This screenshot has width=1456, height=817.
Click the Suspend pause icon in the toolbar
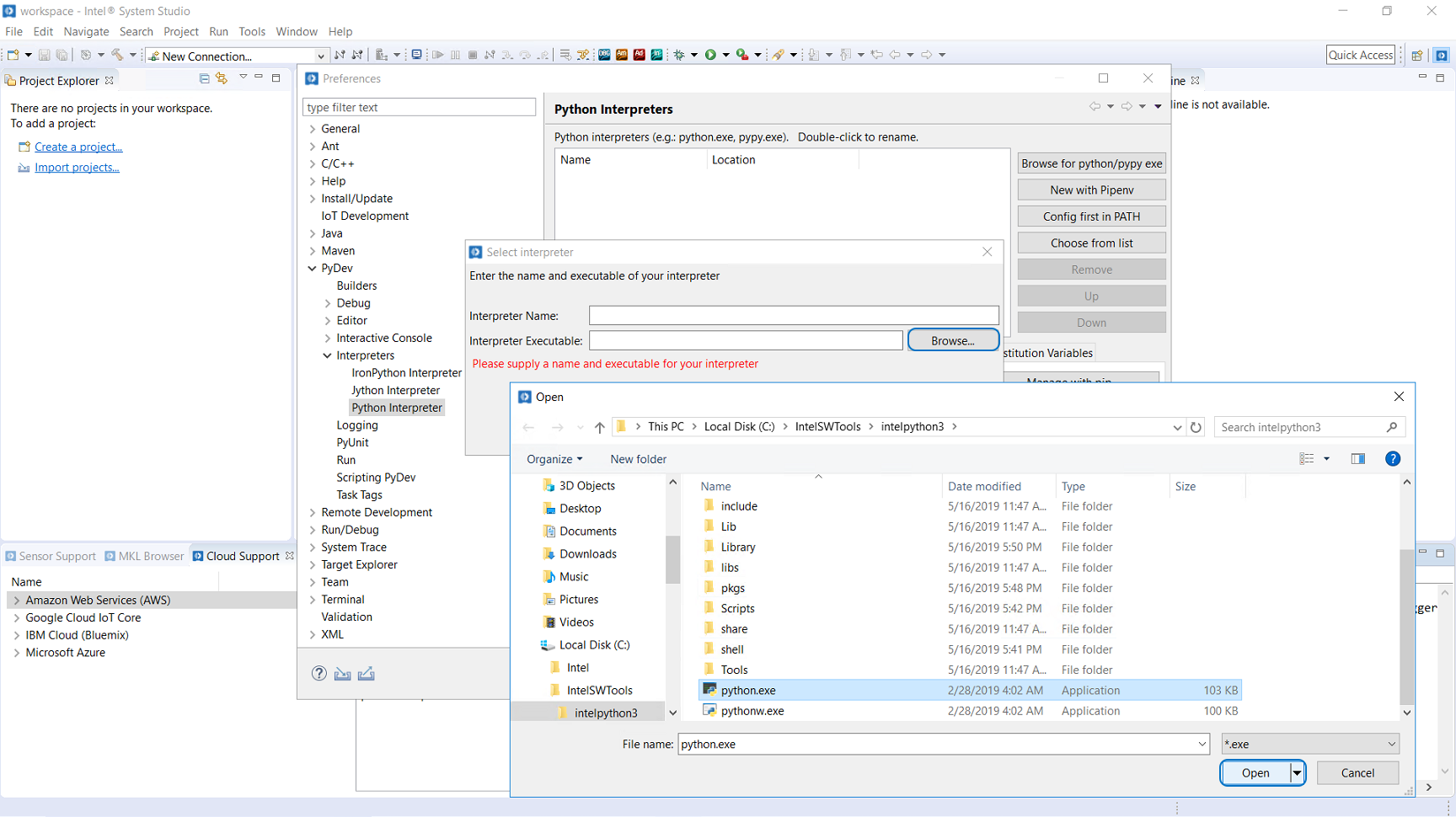pyautogui.click(x=455, y=55)
